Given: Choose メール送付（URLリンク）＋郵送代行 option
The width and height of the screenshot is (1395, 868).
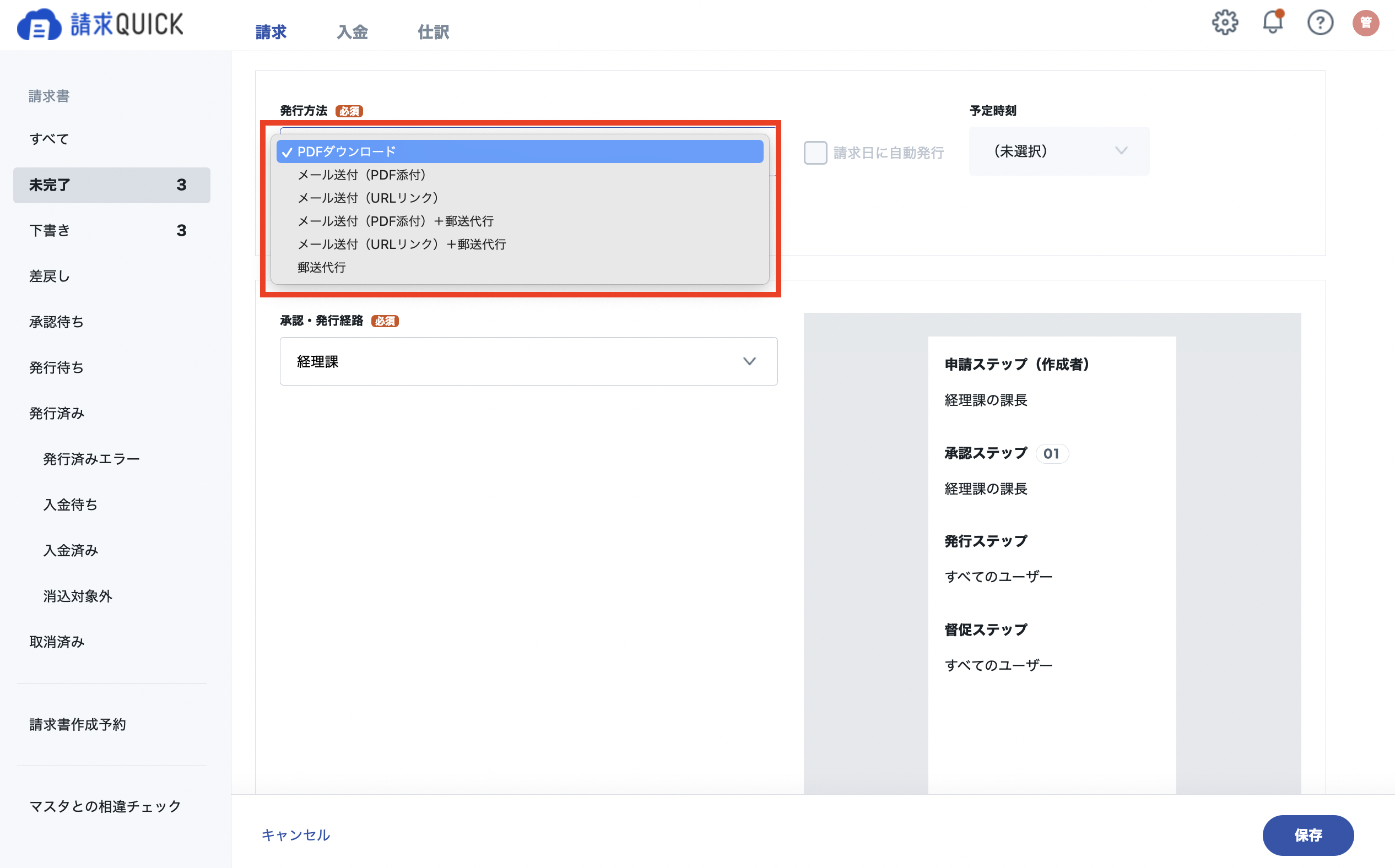Looking at the screenshot, I should [x=520, y=244].
